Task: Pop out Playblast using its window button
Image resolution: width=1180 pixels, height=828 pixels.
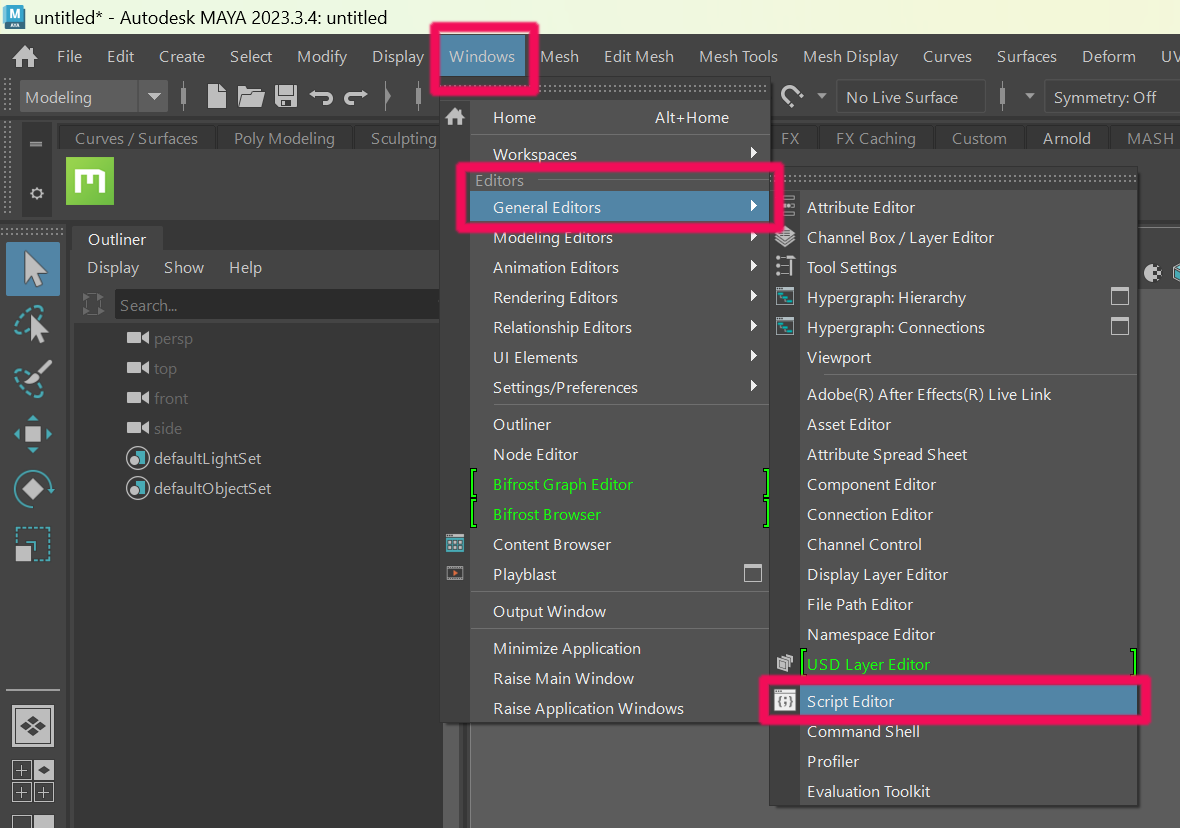Action: click(x=753, y=573)
